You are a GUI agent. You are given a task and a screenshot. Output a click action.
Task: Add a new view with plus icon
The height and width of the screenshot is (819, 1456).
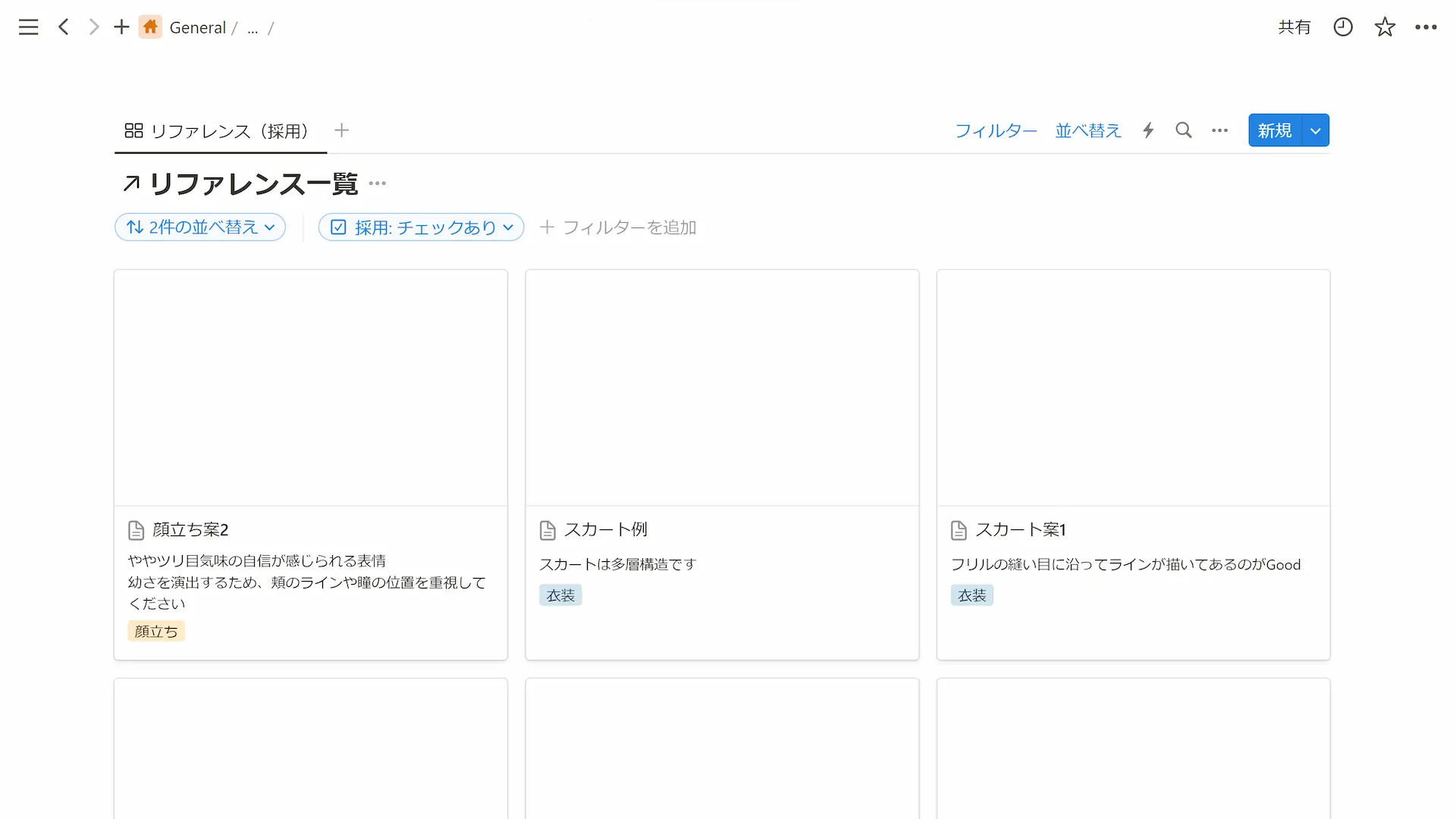point(342,130)
